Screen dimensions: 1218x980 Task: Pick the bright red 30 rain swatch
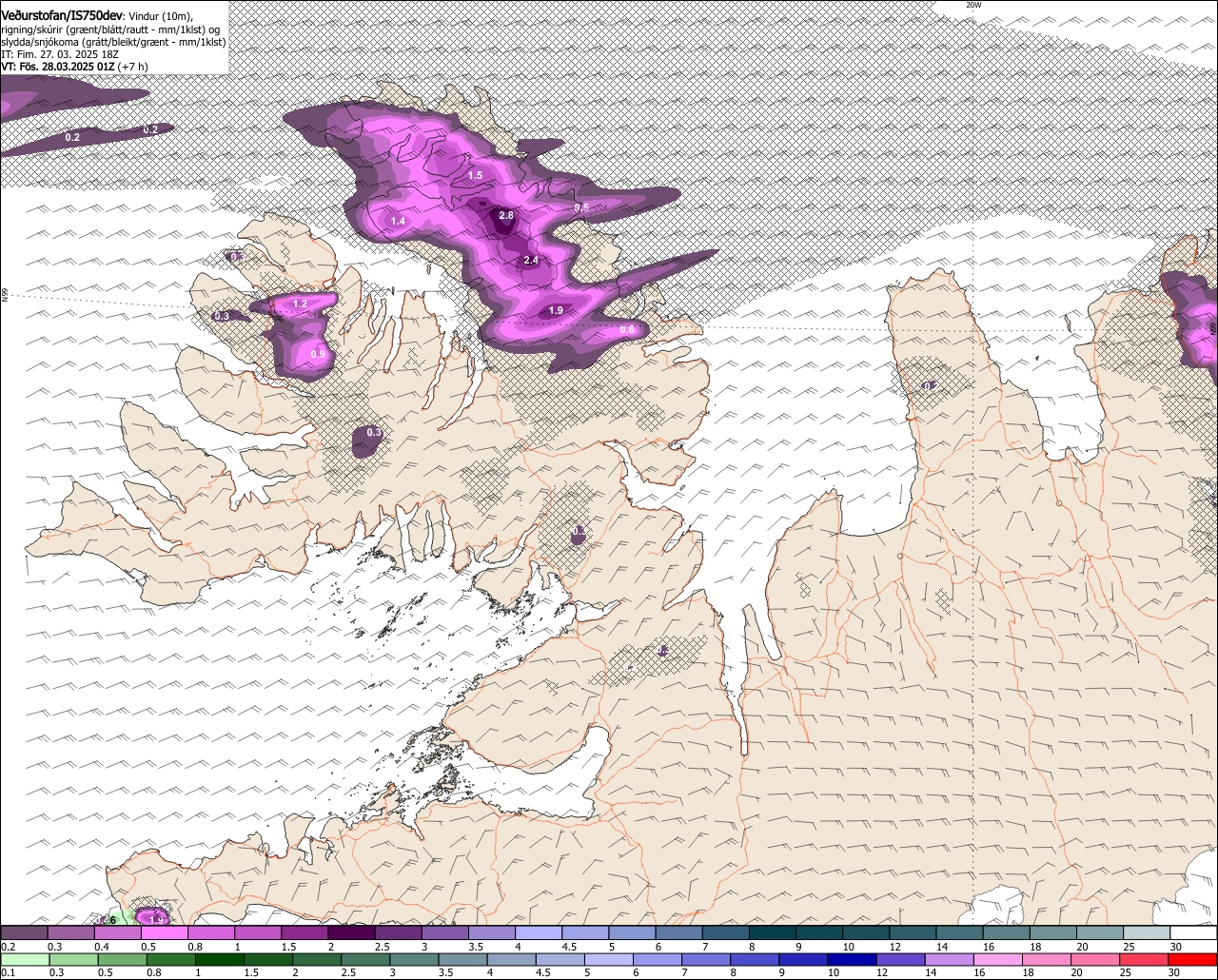(x=1193, y=960)
